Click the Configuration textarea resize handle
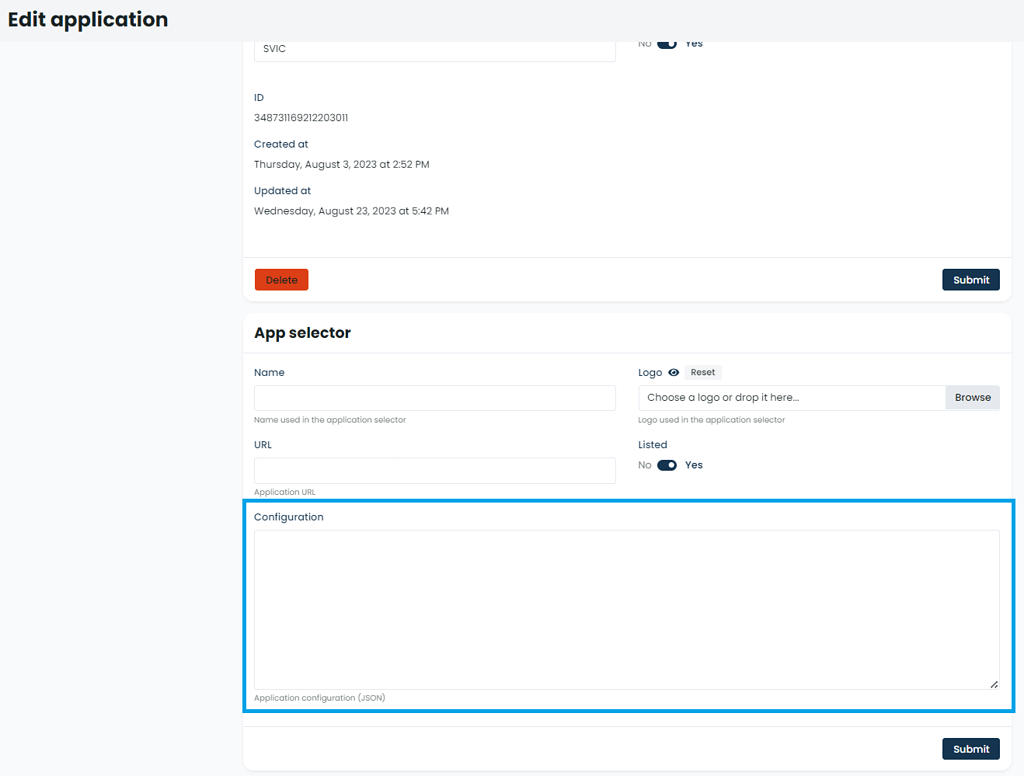1024x776 pixels. [x=993, y=684]
